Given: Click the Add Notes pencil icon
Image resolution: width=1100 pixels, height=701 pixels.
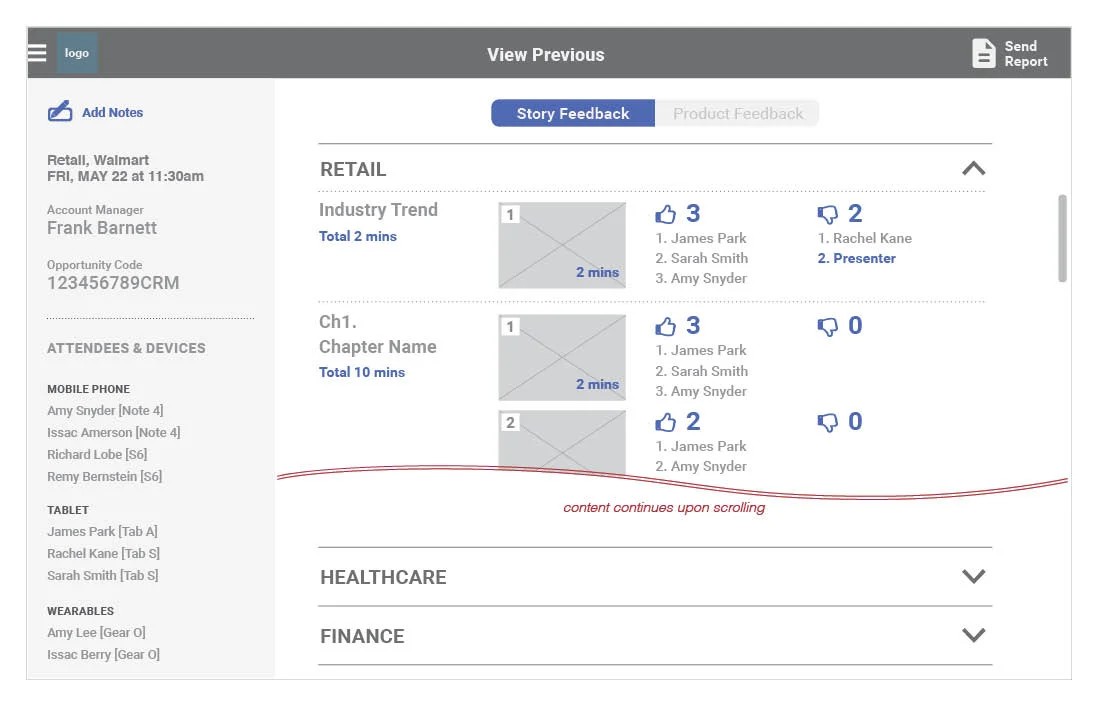Looking at the screenshot, I should click(x=60, y=111).
